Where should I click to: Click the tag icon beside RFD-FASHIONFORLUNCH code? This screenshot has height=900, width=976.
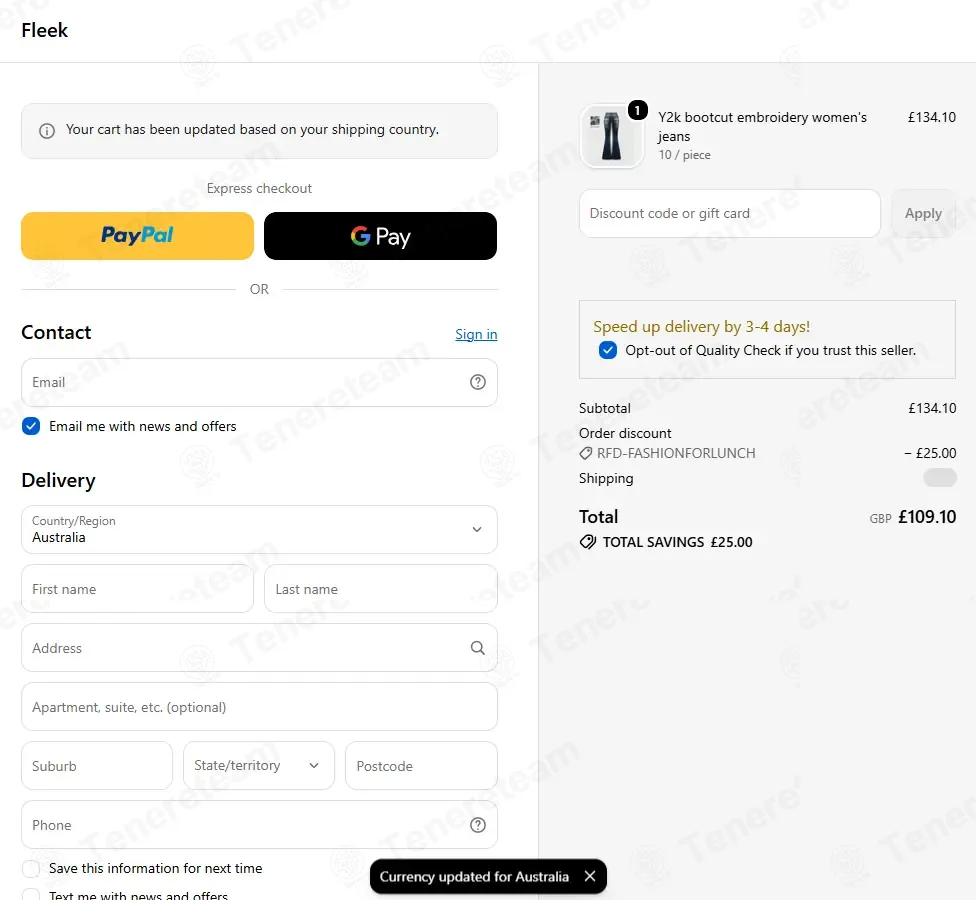click(x=586, y=454)
